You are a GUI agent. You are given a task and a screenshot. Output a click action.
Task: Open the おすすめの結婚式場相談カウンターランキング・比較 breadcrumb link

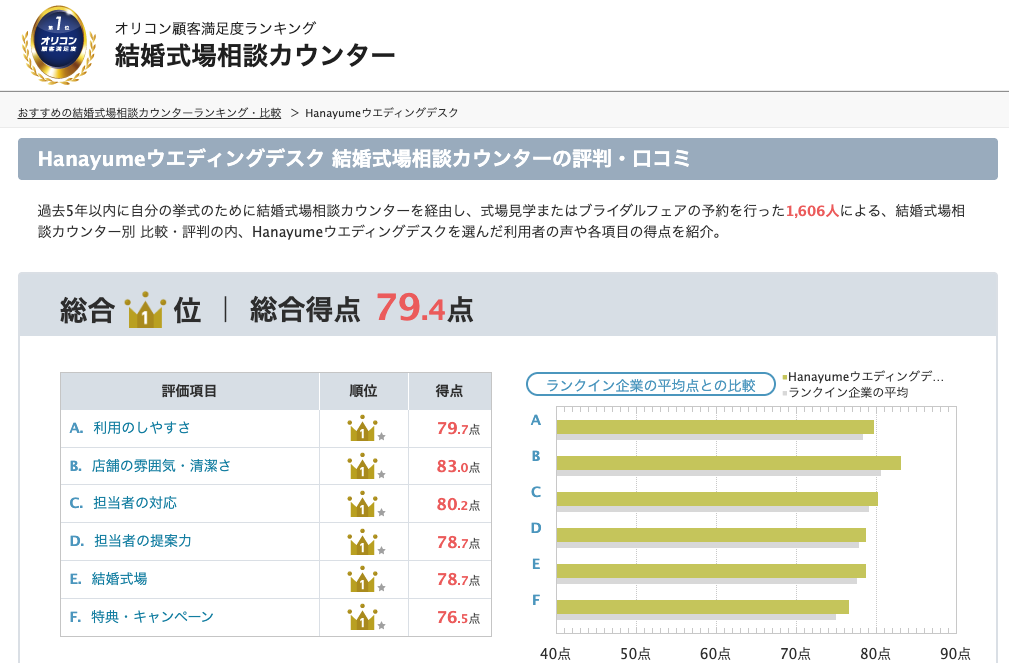point(150,113)
